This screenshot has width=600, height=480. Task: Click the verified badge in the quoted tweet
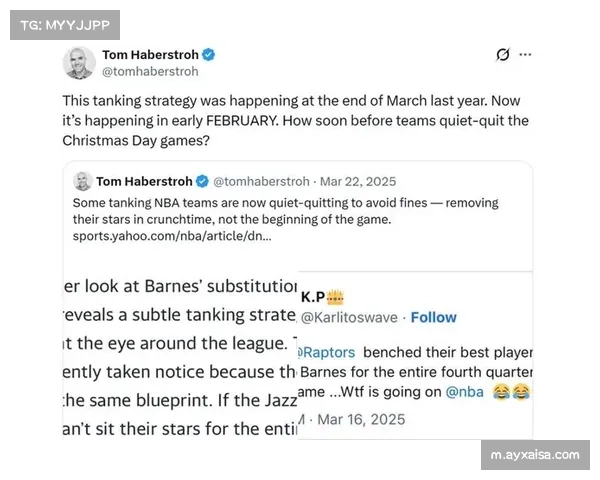click(201, 181)
